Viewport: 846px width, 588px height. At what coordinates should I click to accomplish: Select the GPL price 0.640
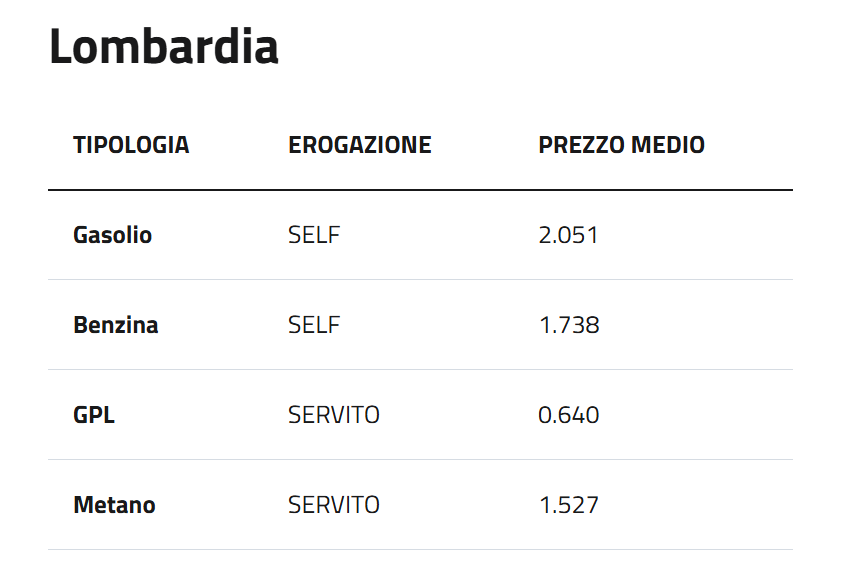click(x=568, y=415)
